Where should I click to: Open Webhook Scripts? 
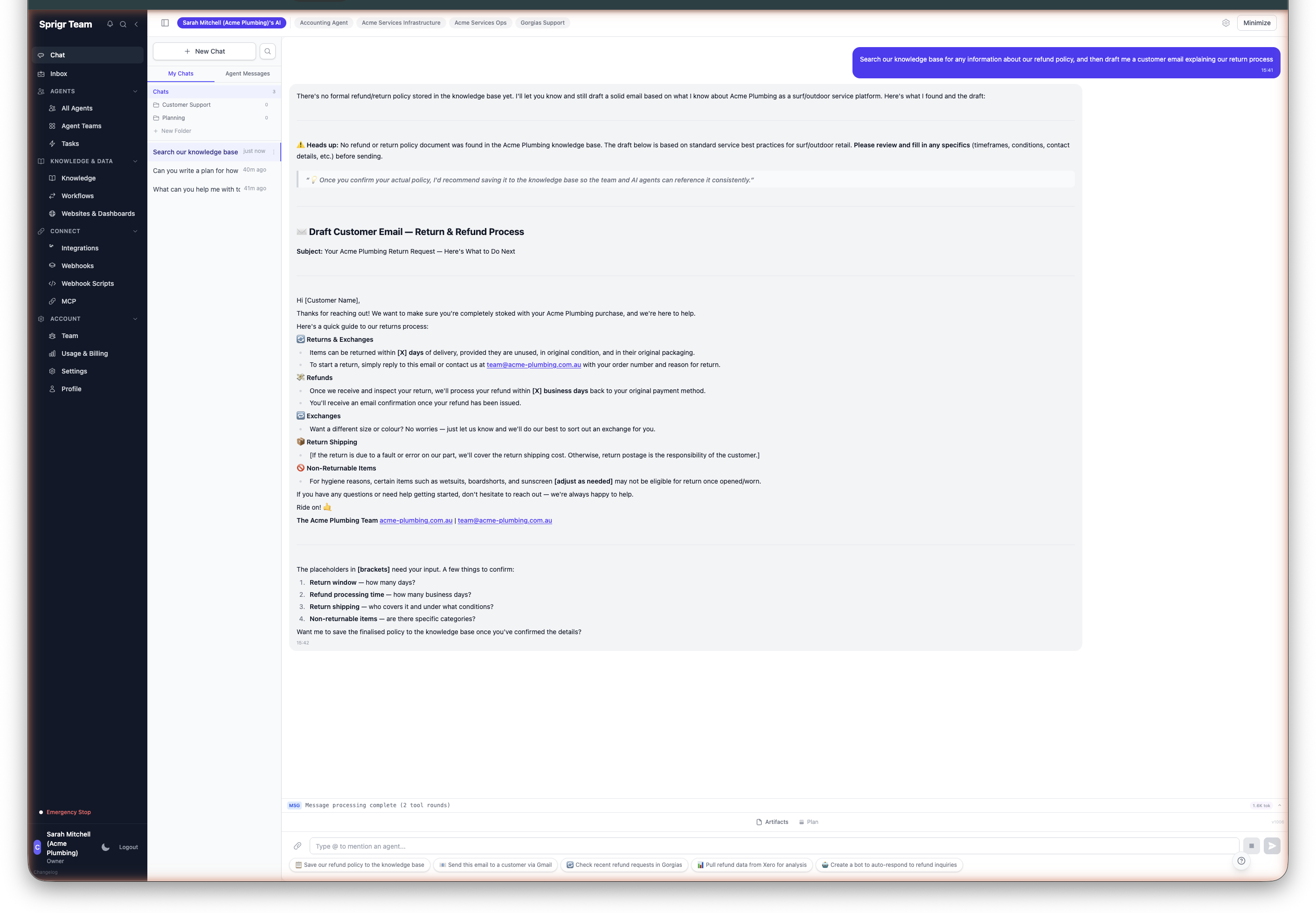(88, 283)
